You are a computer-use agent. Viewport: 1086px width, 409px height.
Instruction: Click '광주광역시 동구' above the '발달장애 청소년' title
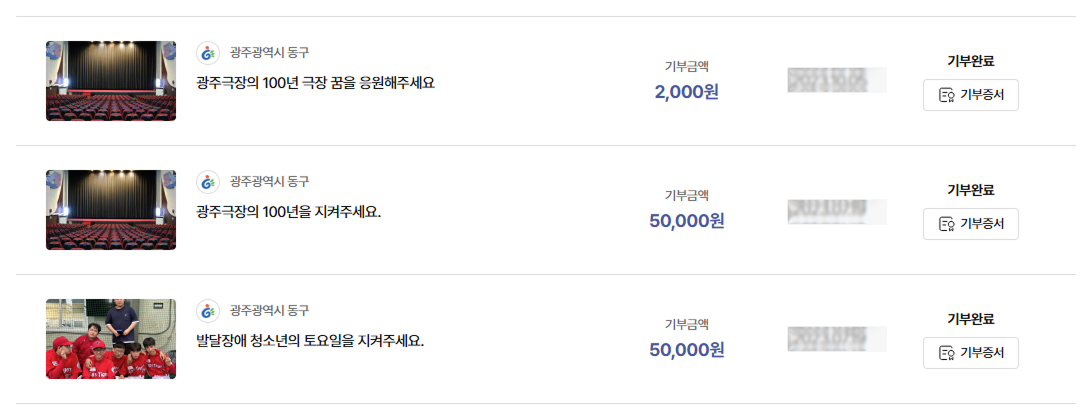click(x=269, y=310)
